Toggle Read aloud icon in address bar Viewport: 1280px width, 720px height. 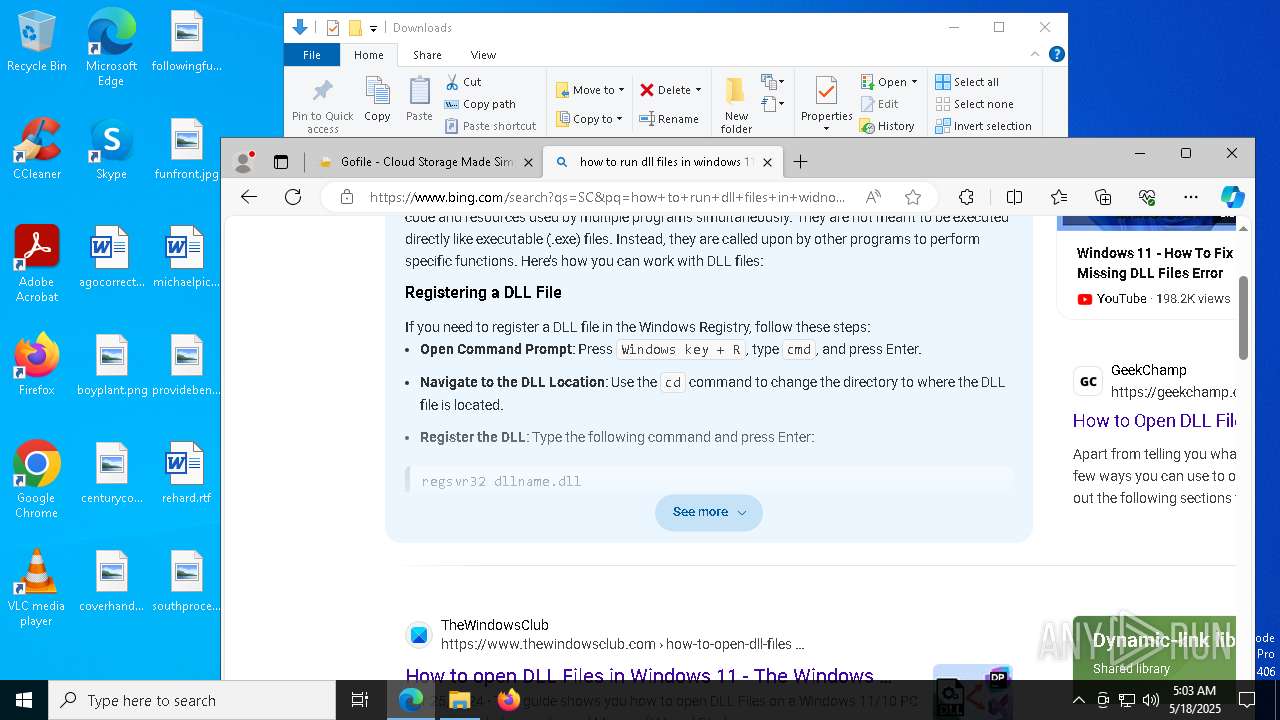[873, 197]
